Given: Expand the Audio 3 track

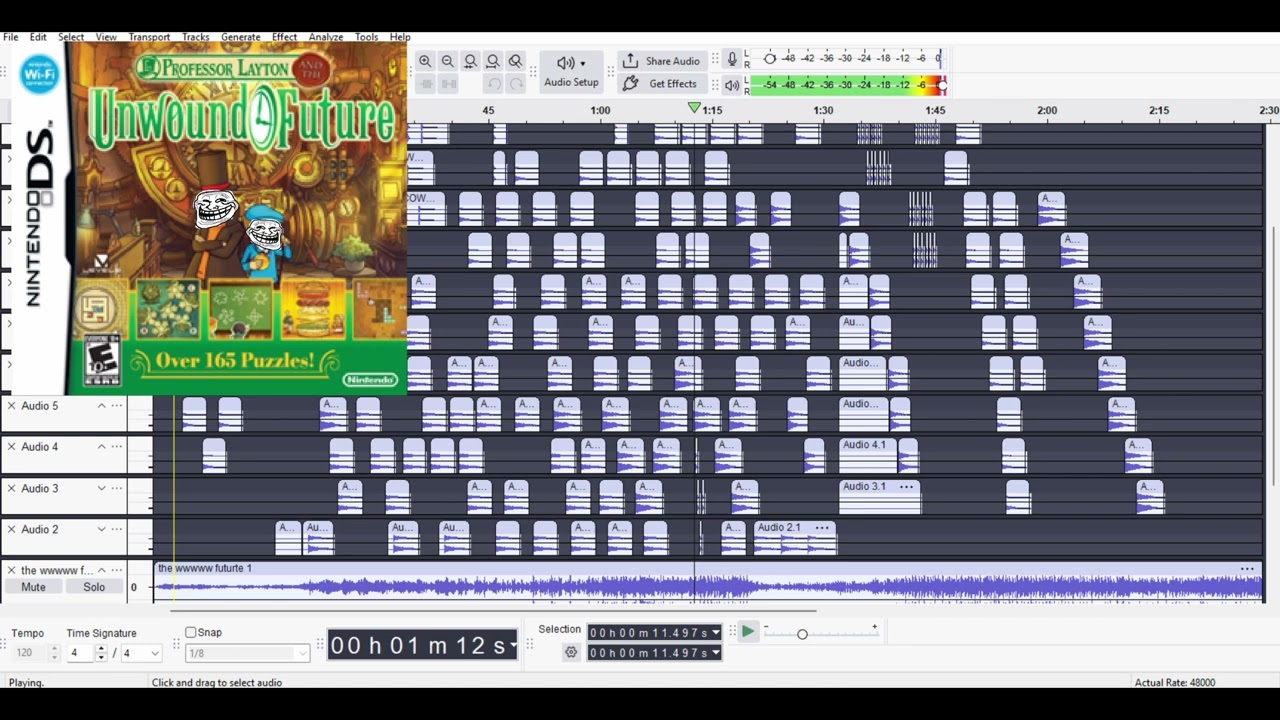Looking at the screenshot, I should click(x=101, y=488).
